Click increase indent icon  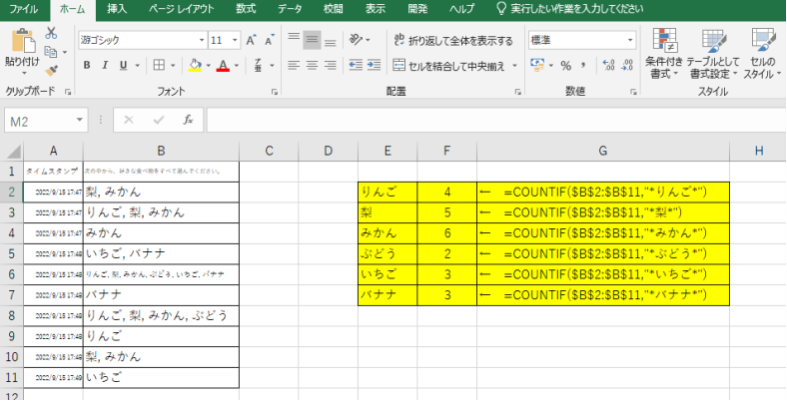pos(374,65)
